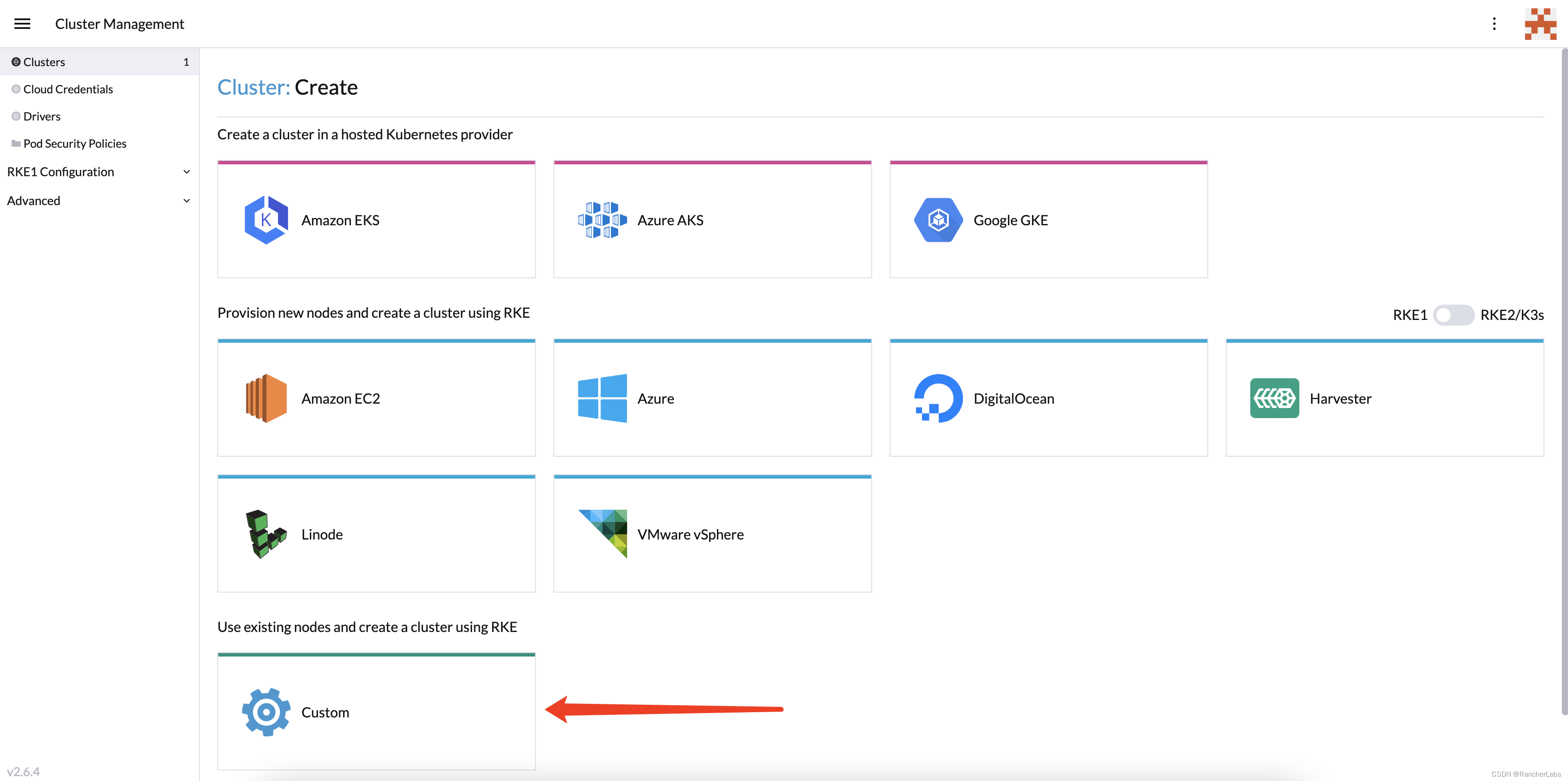Select the Custom cluster label
This screenshot has width=1568, height=781.
point(325,713)
